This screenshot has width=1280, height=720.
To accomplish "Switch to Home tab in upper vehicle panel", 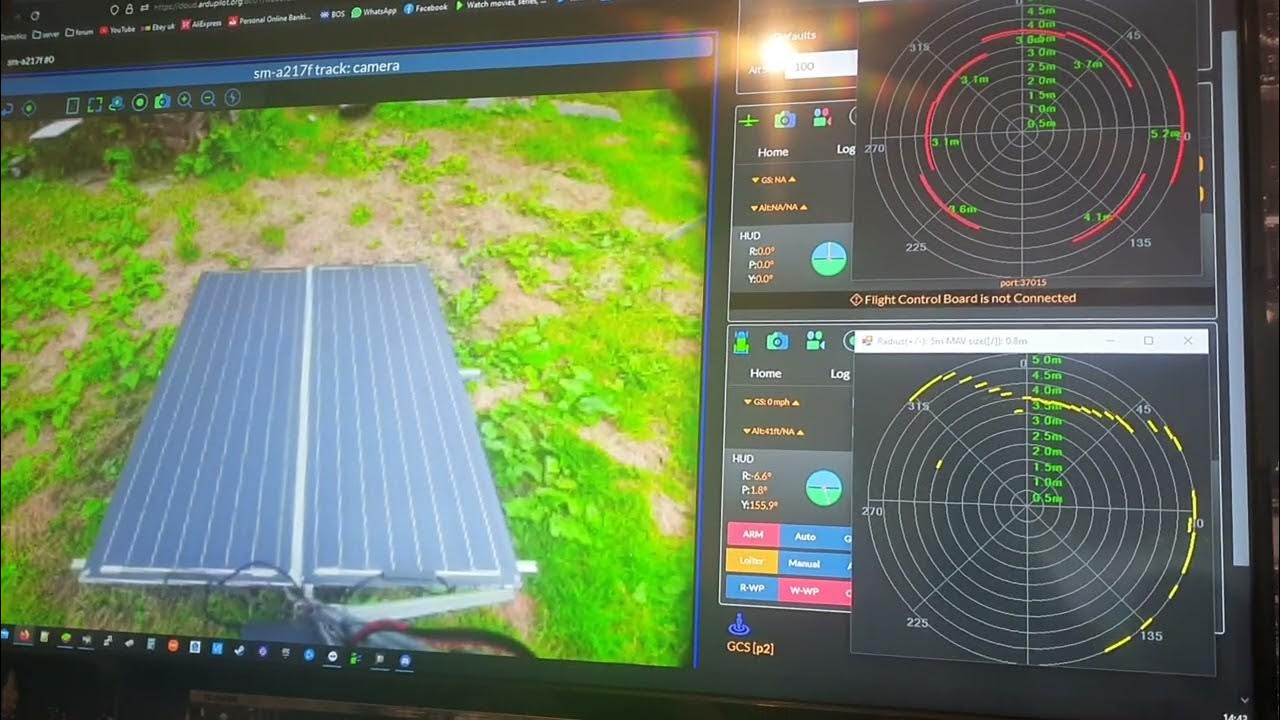I will [773, 152].
